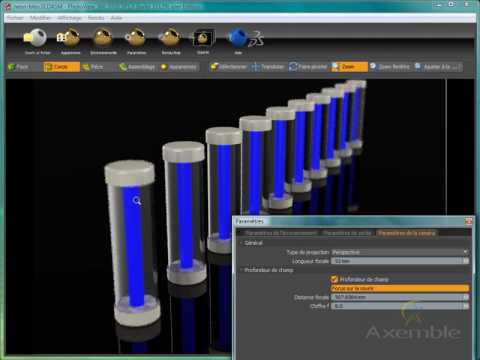Select the Faire pivoter rotate tool

click(x=308, y=67)
